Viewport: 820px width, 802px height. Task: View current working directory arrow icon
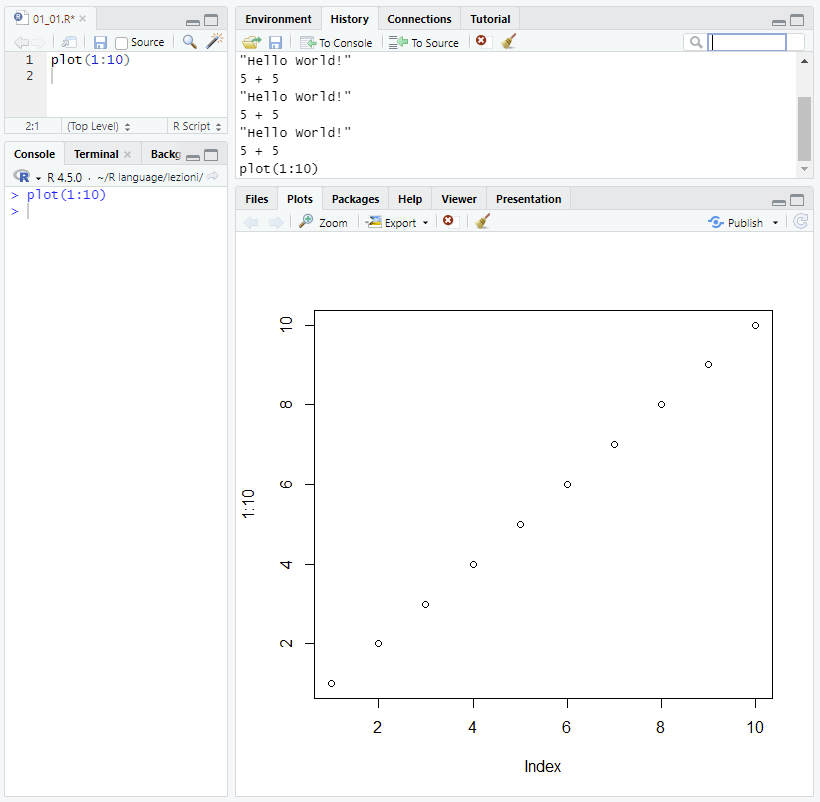[x=212, y=177]
